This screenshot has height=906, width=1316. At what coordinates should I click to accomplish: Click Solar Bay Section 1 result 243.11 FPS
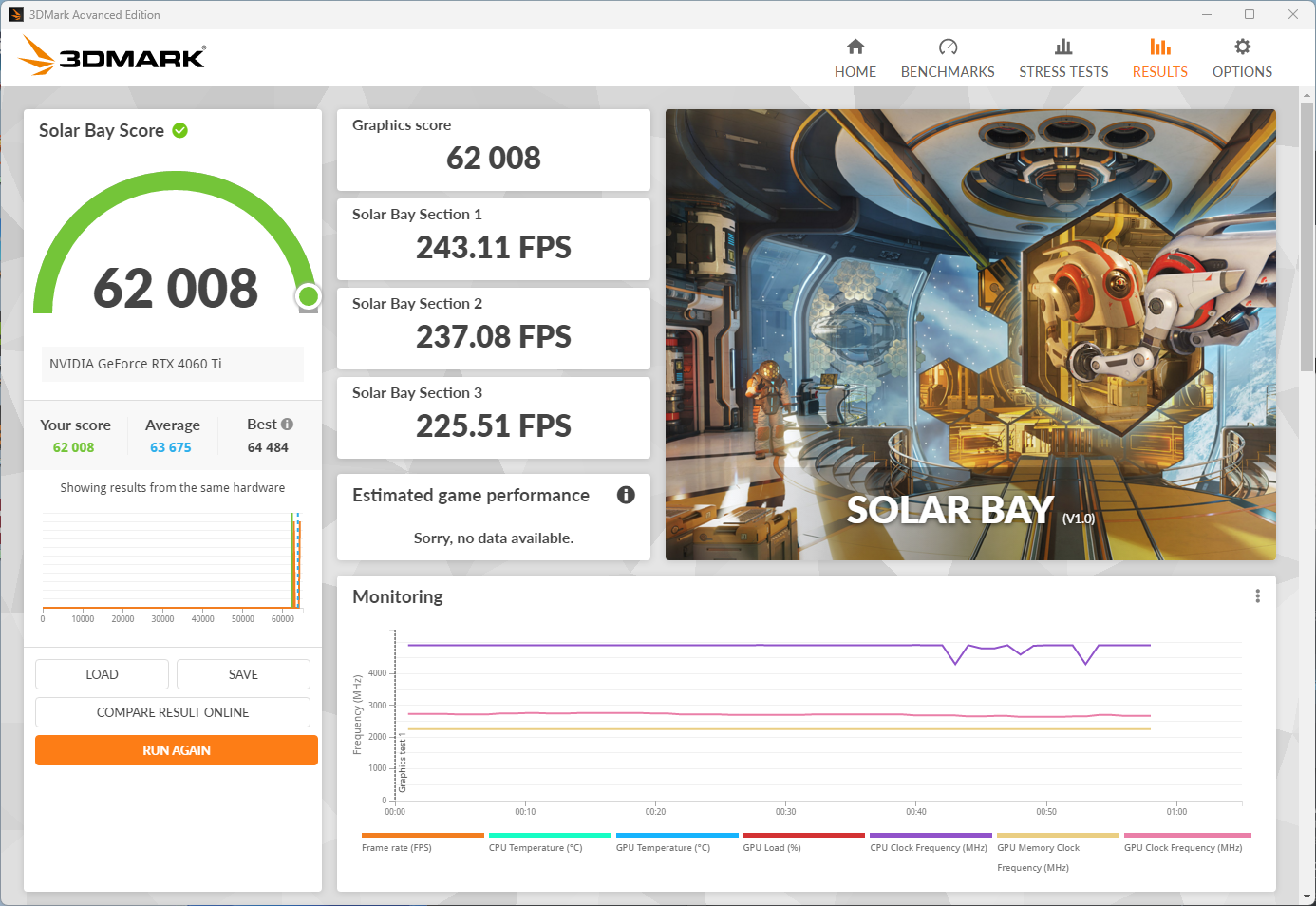(494, 247)
